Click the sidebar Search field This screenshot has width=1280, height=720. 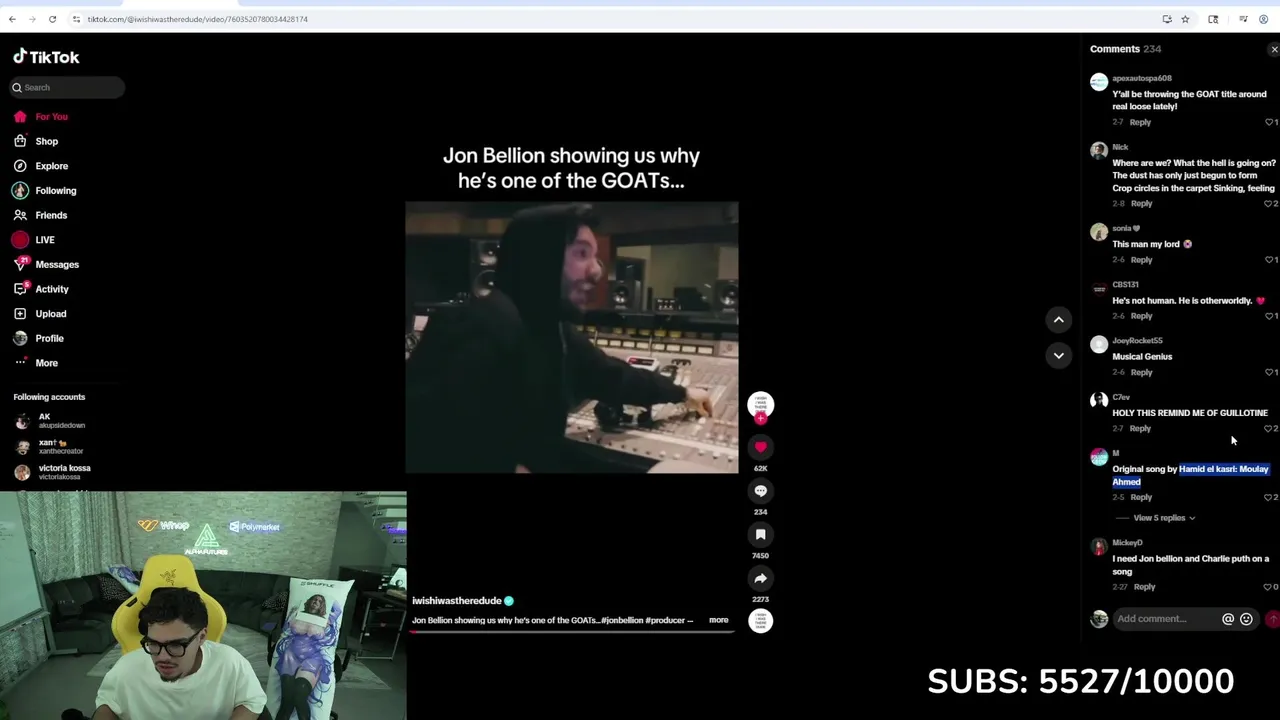pyautogui.click(x=68, y=87)
